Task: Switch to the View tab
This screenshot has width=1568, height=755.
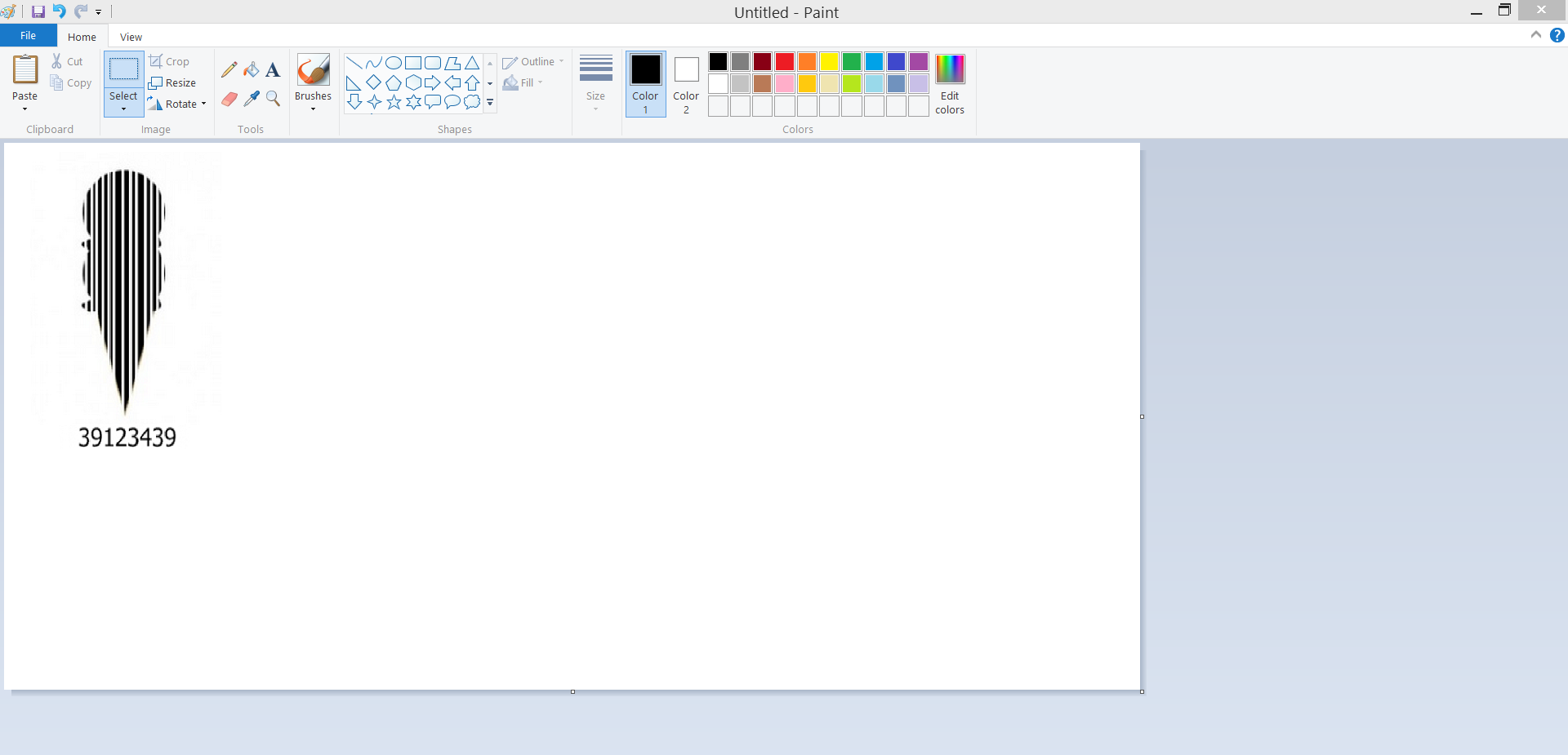Action: pos(131,37)
